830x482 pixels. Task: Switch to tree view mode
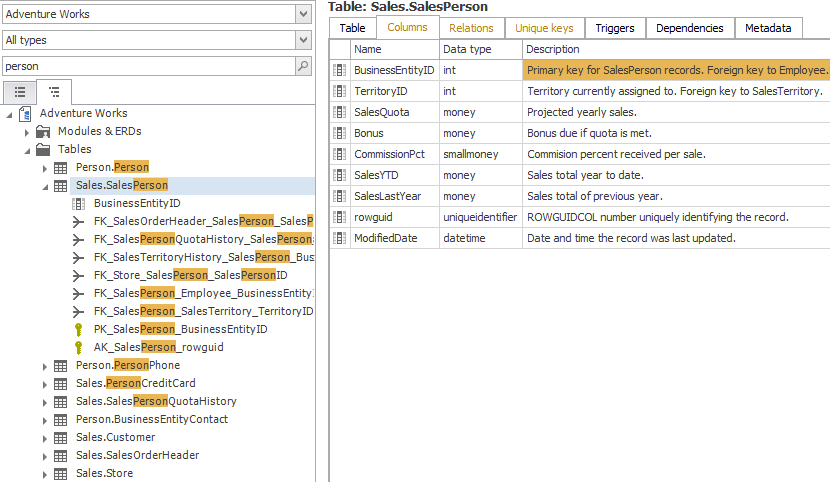click(x=54, y=92)
